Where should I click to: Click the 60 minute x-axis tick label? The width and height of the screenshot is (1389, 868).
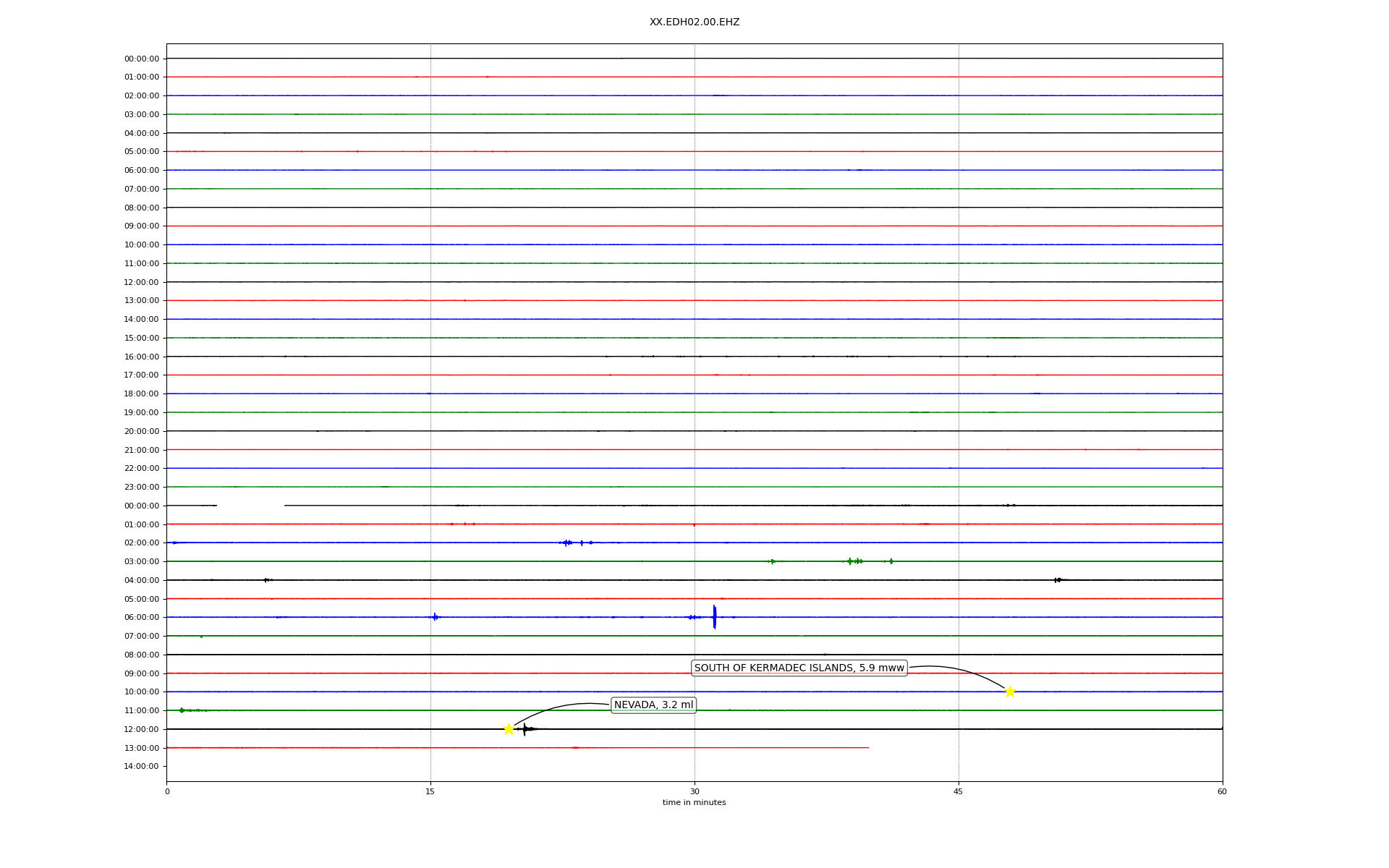click(1222, 791)
